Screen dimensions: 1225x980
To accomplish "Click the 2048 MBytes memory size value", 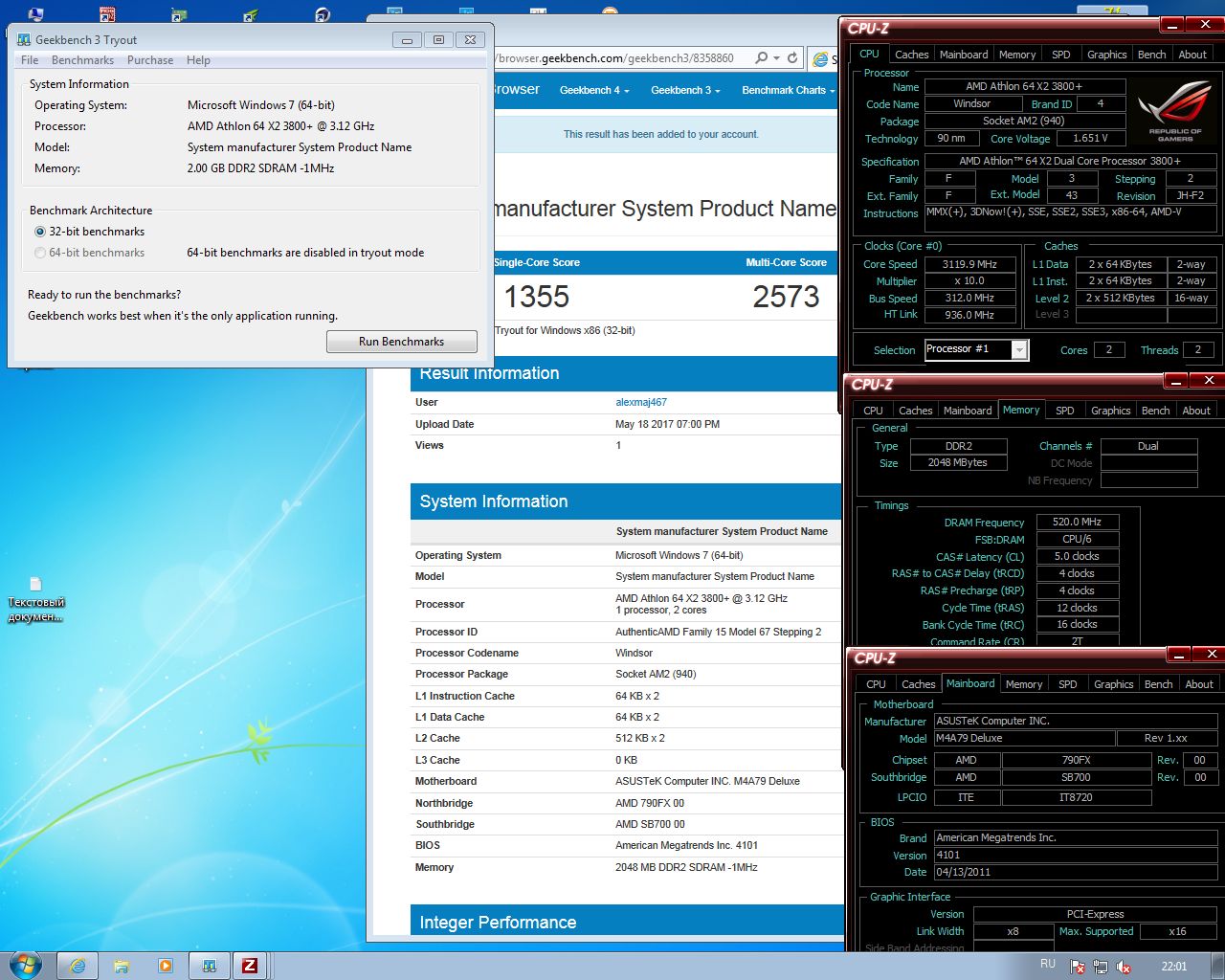I will pos(957,463).
